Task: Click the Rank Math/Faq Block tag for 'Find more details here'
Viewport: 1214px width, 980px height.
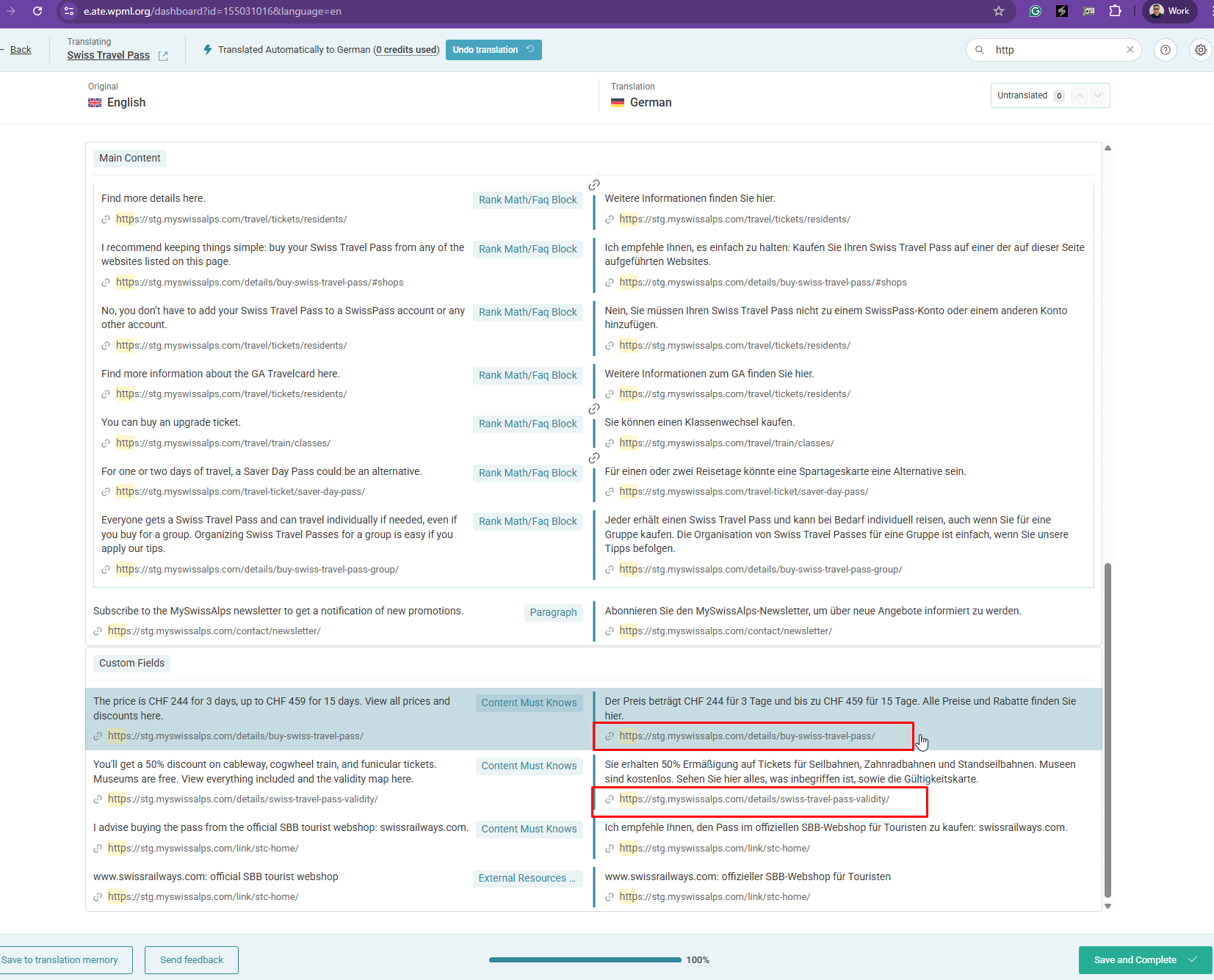Action: point(527,200)
